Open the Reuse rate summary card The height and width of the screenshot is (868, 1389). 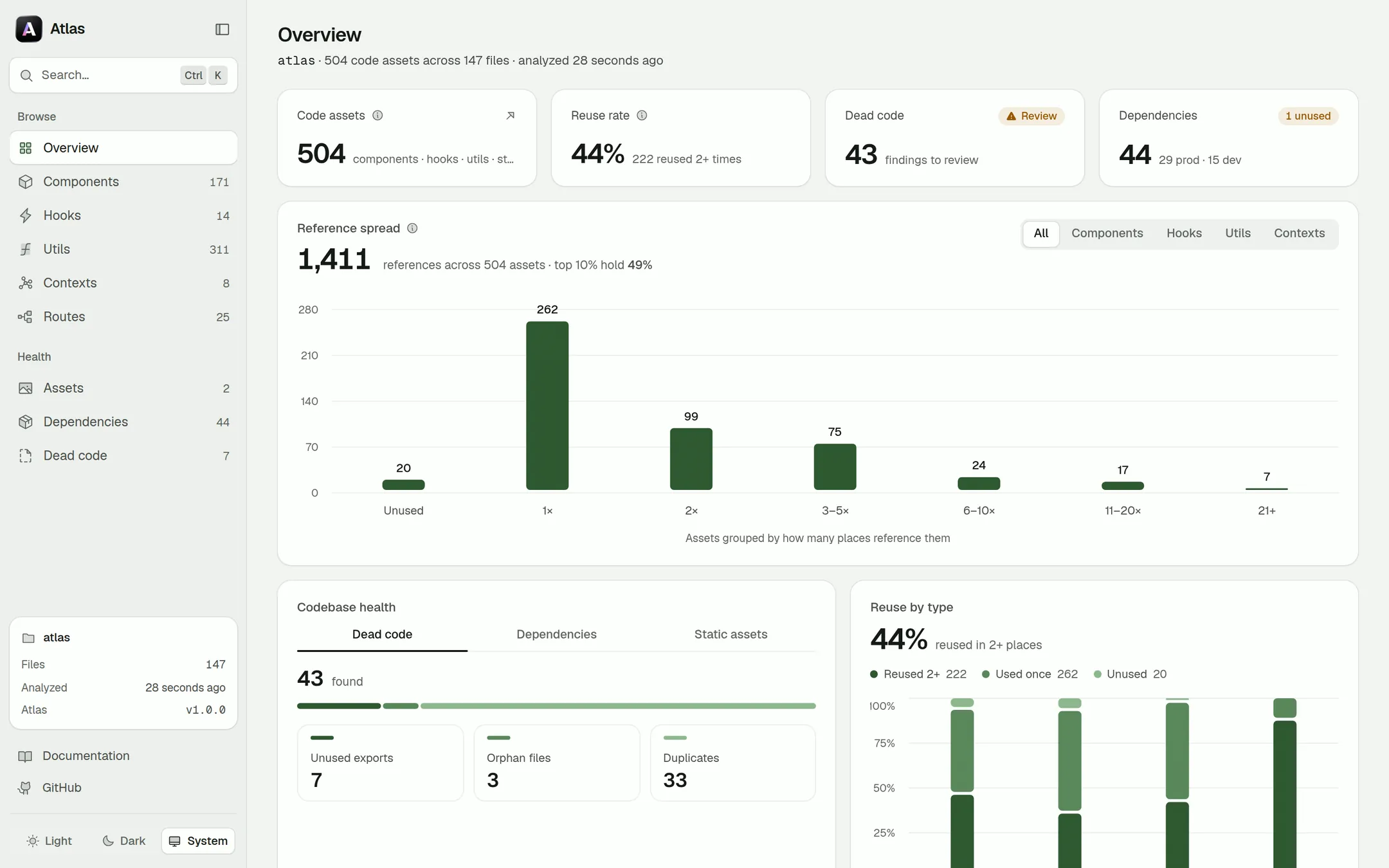(x=680, y=138)
